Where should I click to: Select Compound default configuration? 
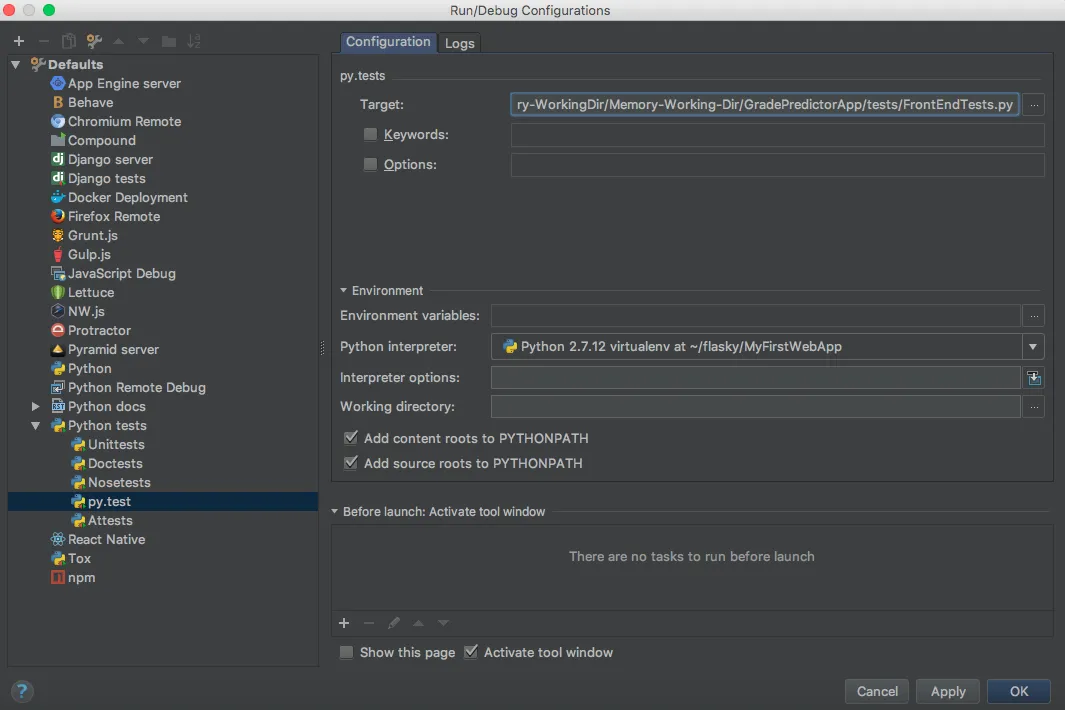(x=101, y=141)
